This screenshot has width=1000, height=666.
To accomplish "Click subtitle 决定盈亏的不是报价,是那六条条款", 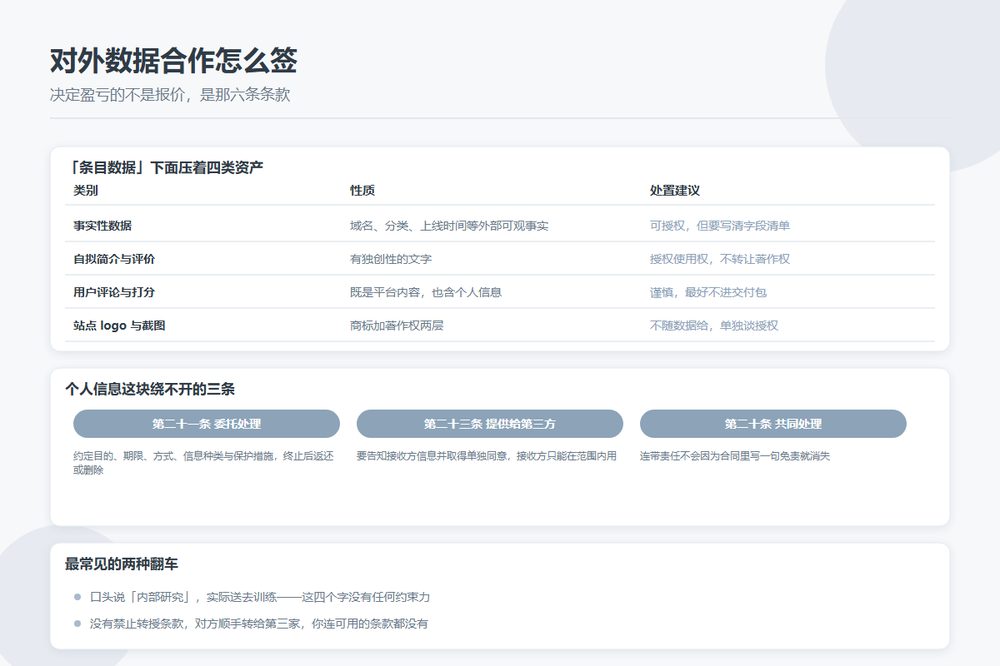I will (170, 94).
